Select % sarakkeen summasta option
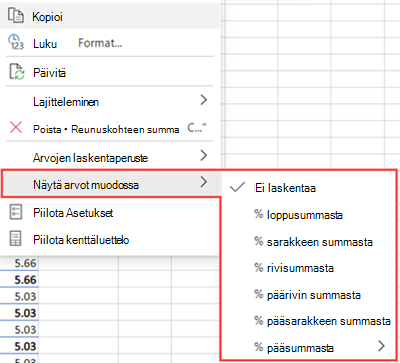 (308, 242)
